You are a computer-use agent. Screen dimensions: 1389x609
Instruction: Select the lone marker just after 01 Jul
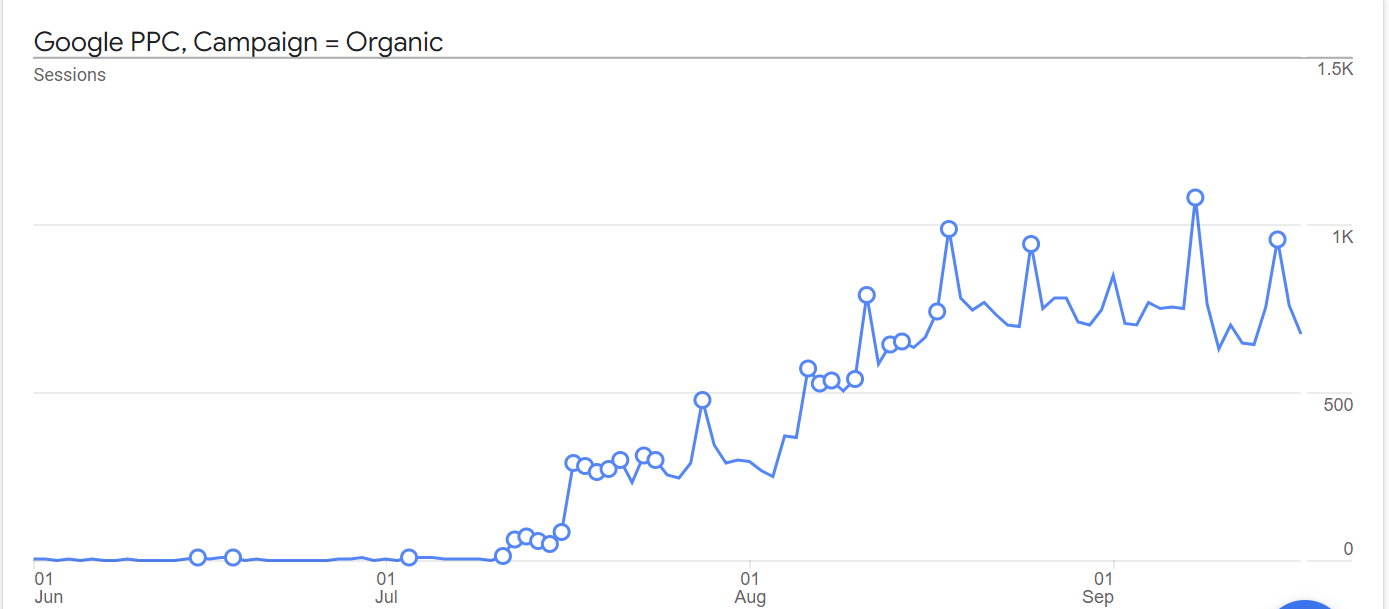coord(408,557)
